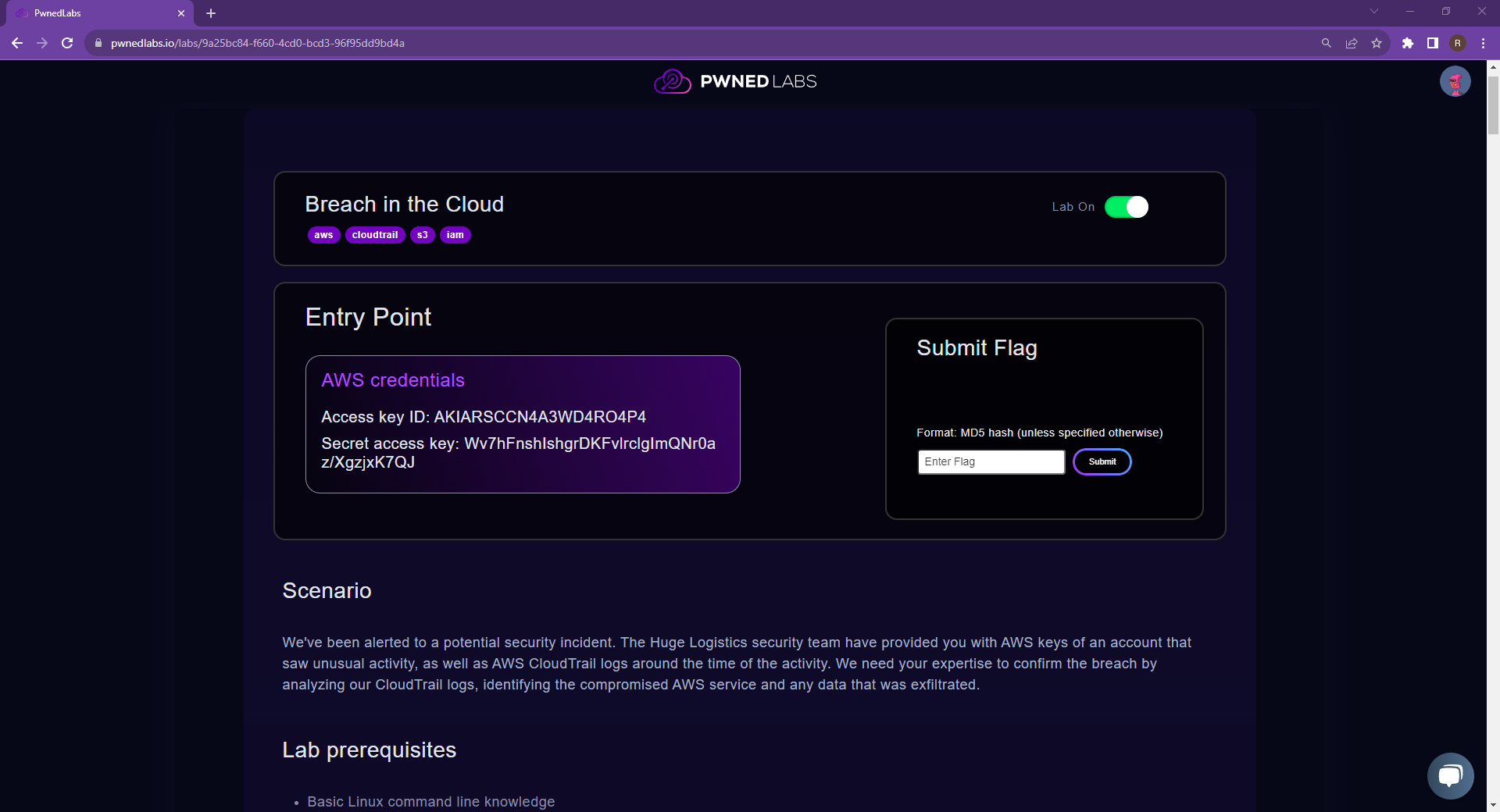Close the PwnedLabs tab
This screenshot has width=1500, height=812.
click(181, 13)
